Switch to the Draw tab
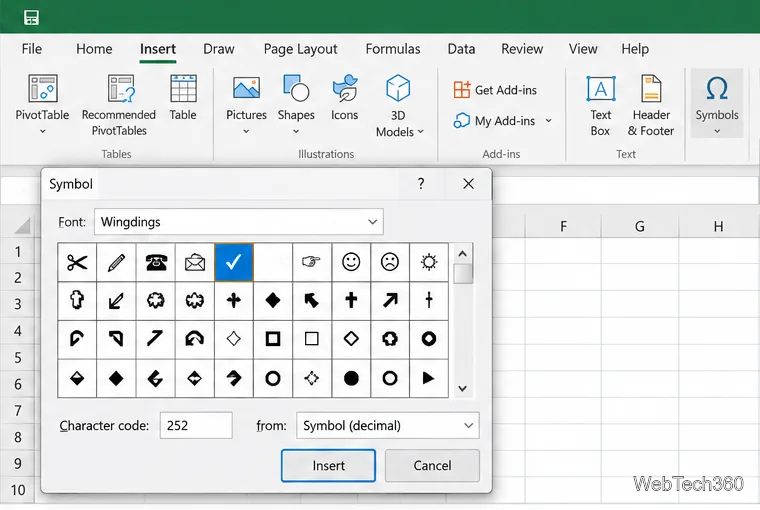 [219, 49]
